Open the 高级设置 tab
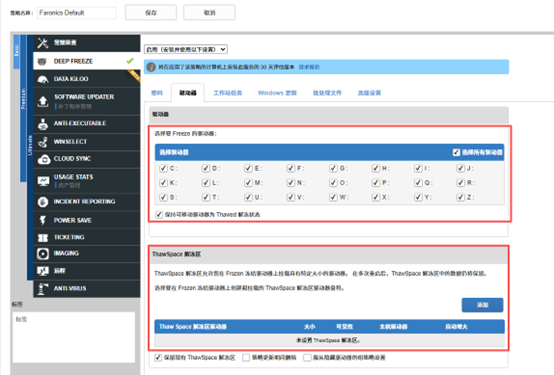 [x=369, y=93]
